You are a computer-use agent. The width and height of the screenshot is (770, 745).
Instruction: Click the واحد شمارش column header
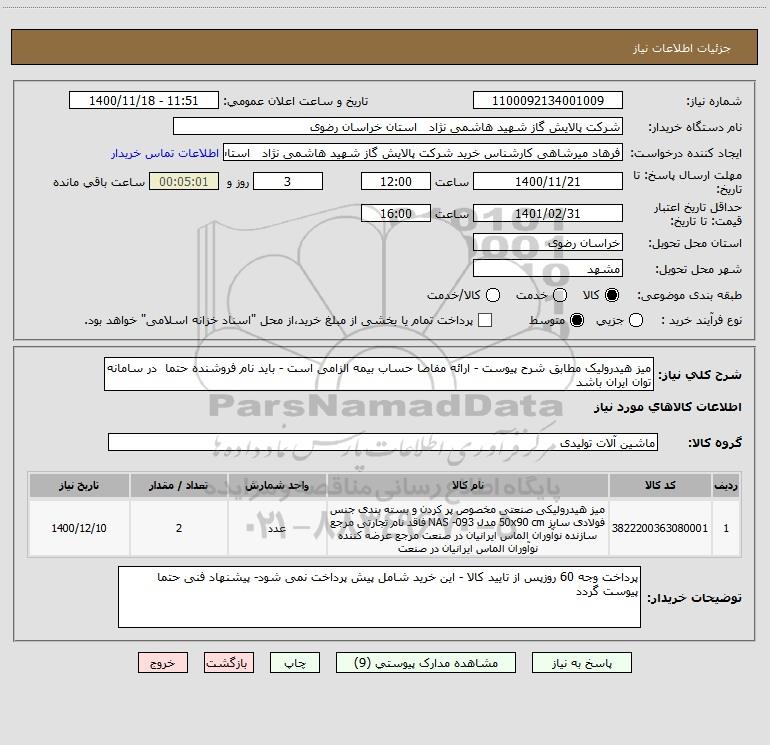tap(277, 485)
